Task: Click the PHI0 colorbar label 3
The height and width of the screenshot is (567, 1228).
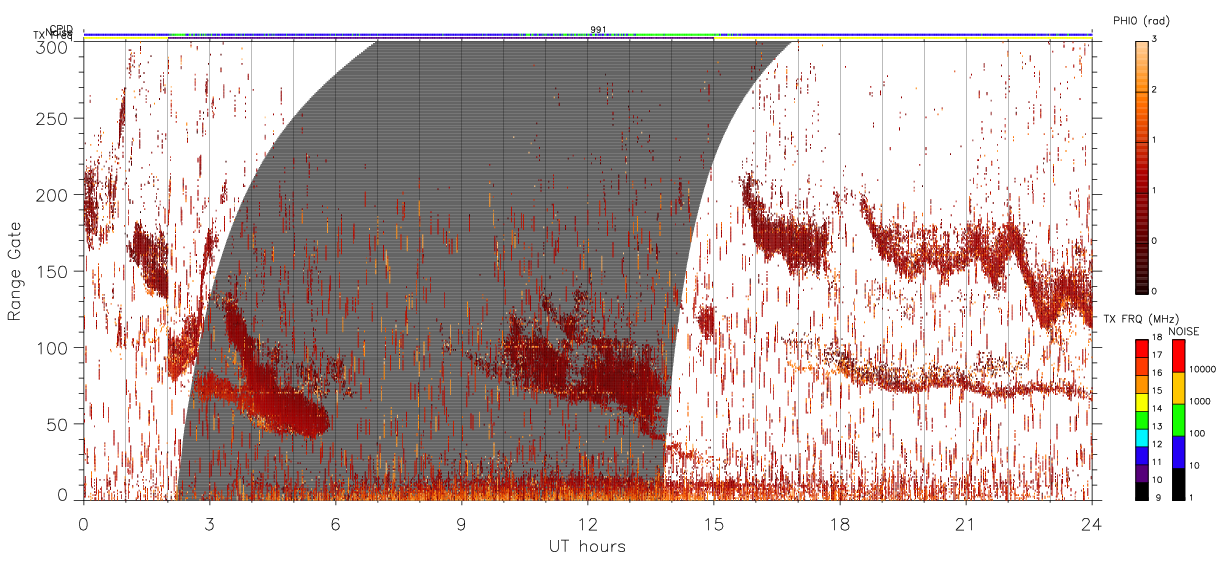Action: [x=1155, y=41]
